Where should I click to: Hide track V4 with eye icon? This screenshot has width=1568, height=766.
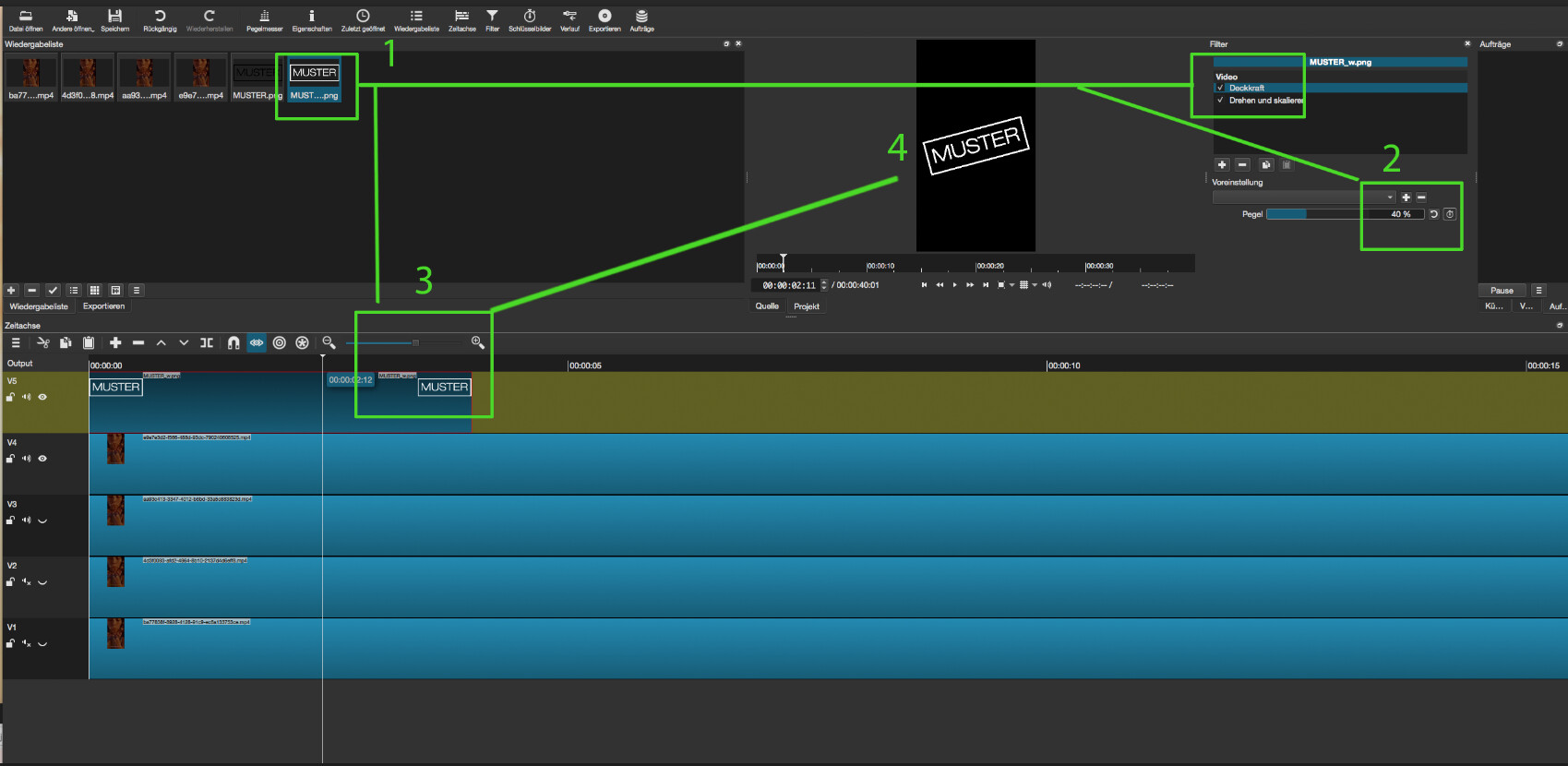click(x=42, y=459)
